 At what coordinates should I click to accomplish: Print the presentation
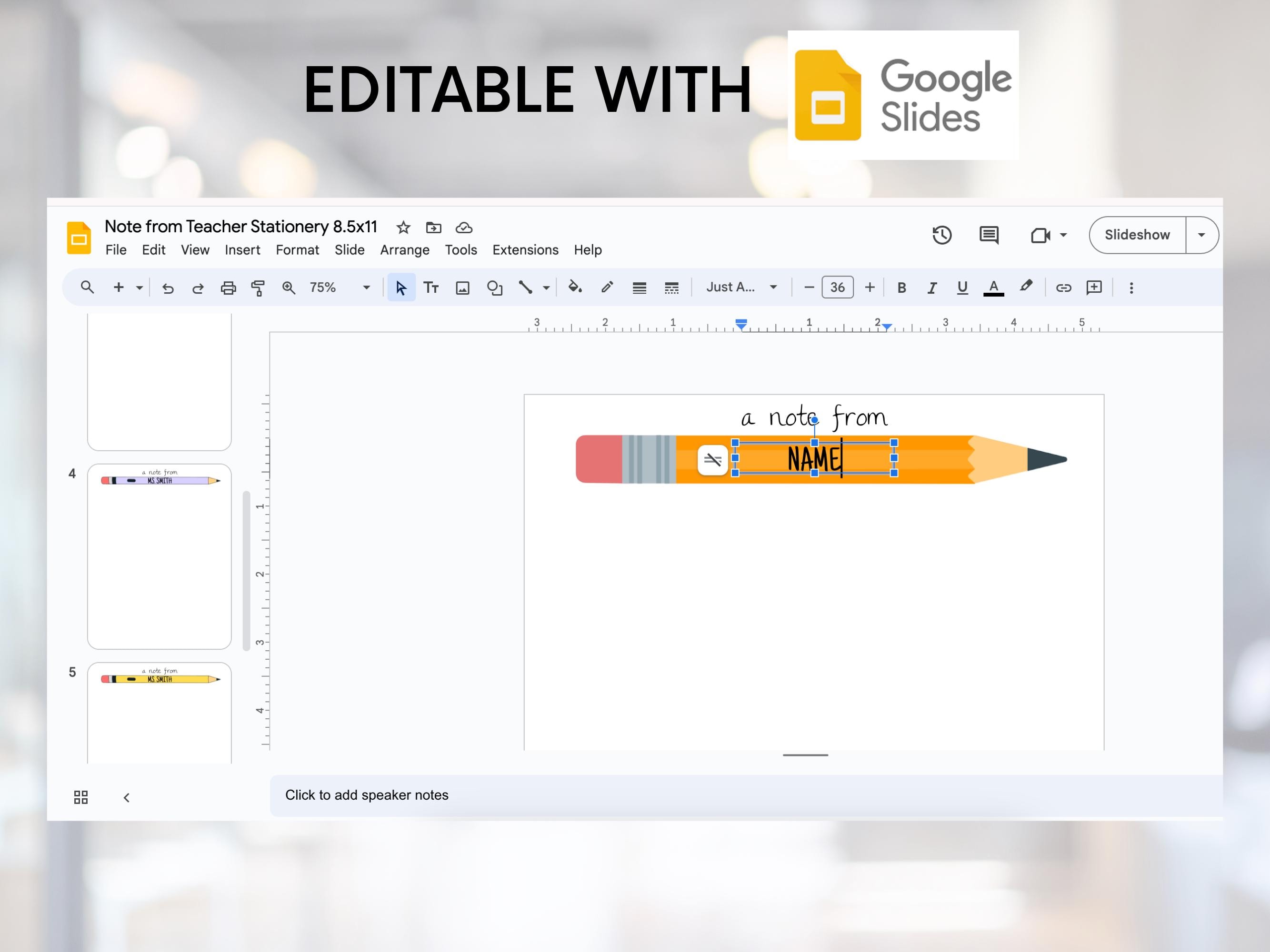tap(229, 288)
